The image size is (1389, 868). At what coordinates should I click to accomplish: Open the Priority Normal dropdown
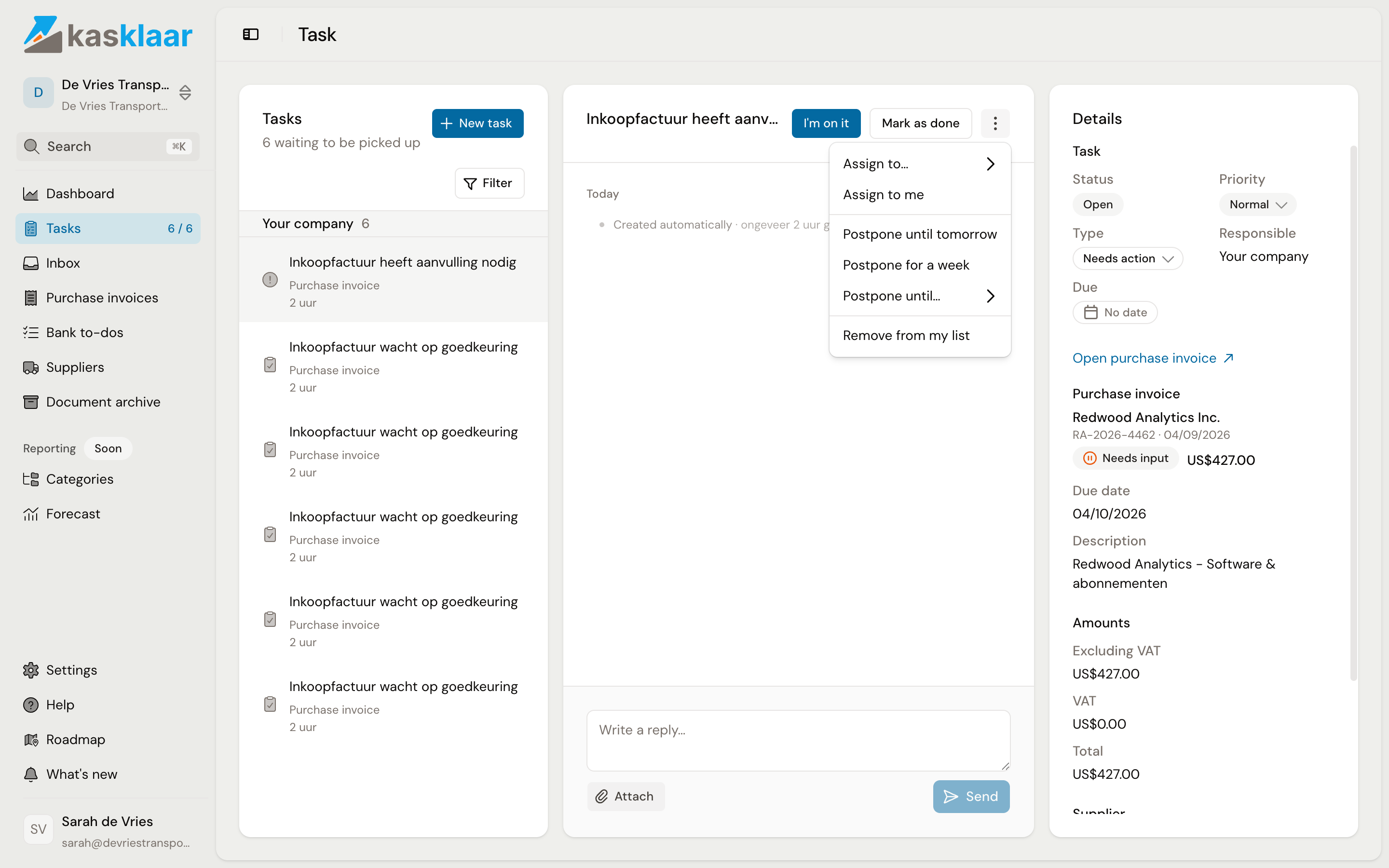[x=1257, y=204]
